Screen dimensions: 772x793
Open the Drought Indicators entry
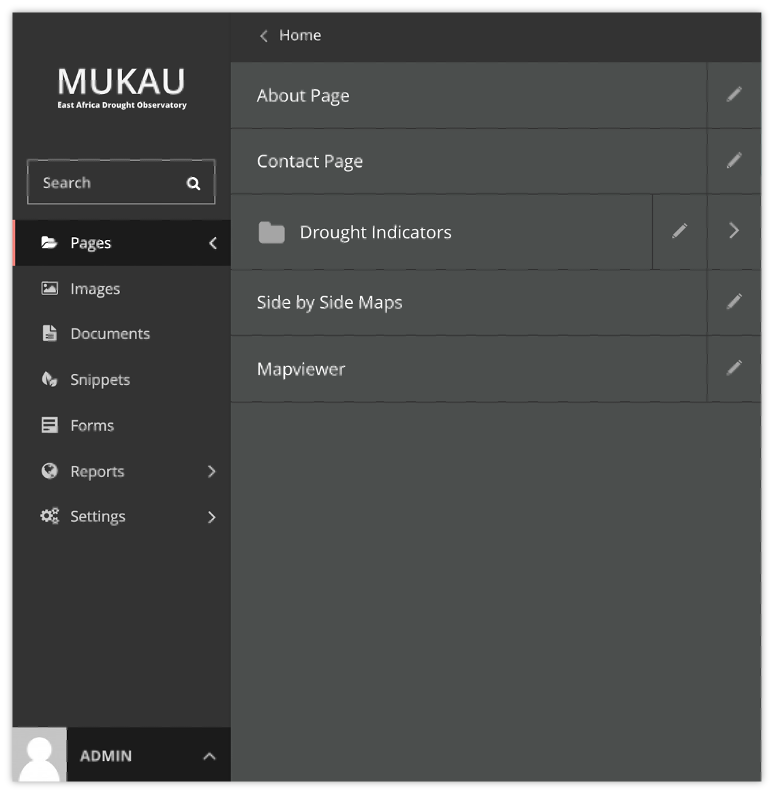[442, 232]
